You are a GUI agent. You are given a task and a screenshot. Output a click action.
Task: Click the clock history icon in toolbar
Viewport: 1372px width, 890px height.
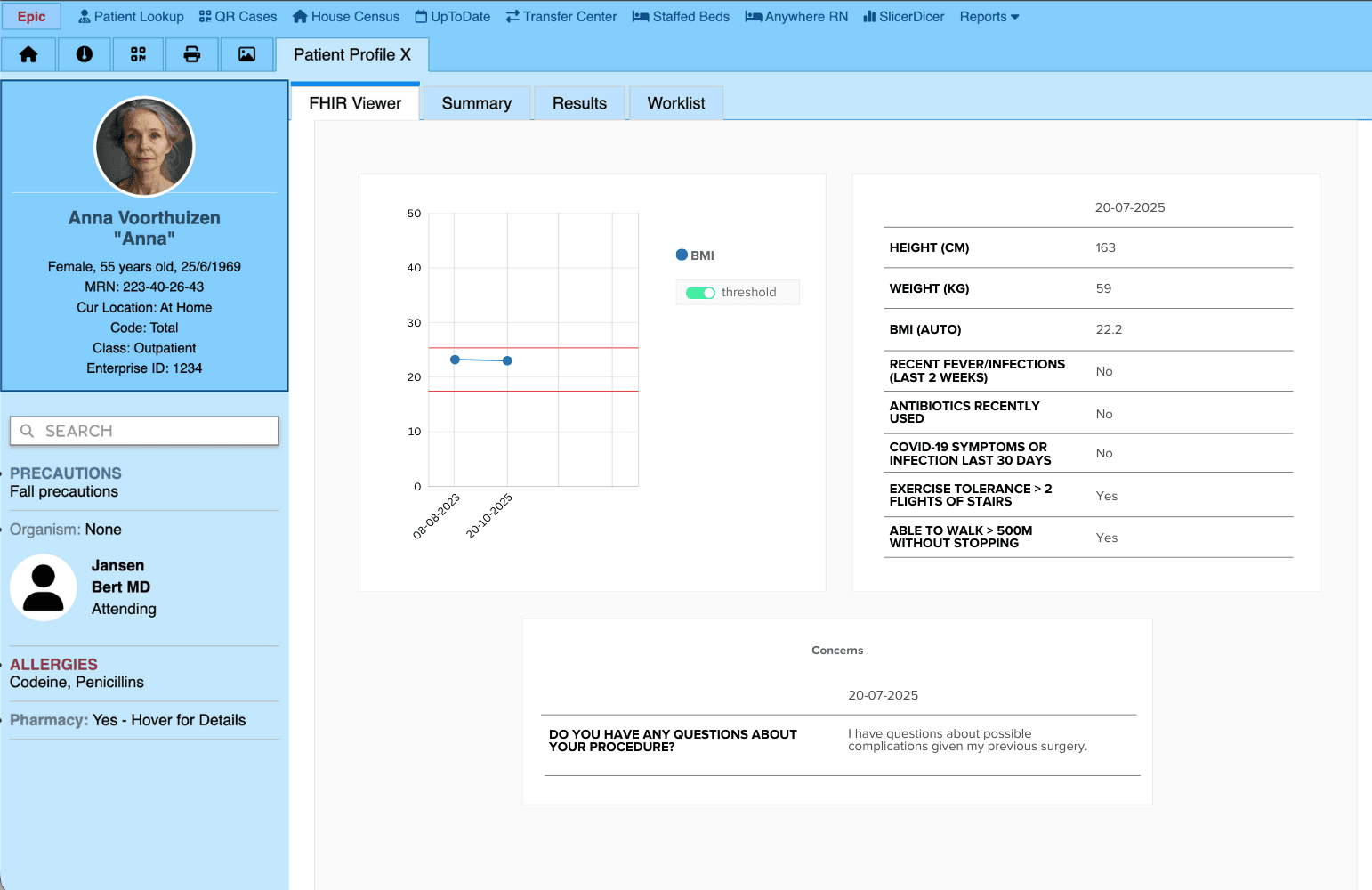tap(84, 54)
